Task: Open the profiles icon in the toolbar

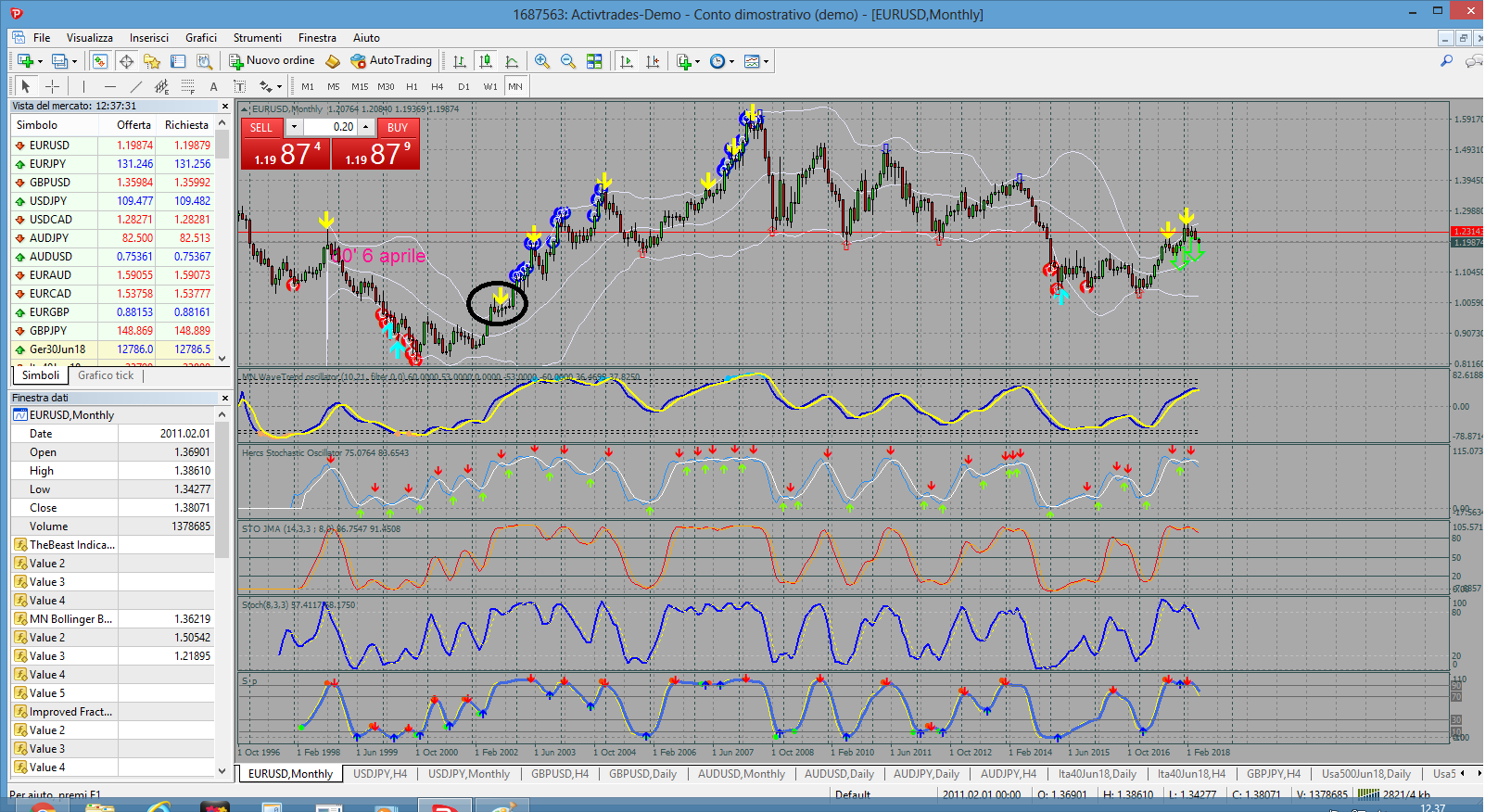Action: click(59, 61)
